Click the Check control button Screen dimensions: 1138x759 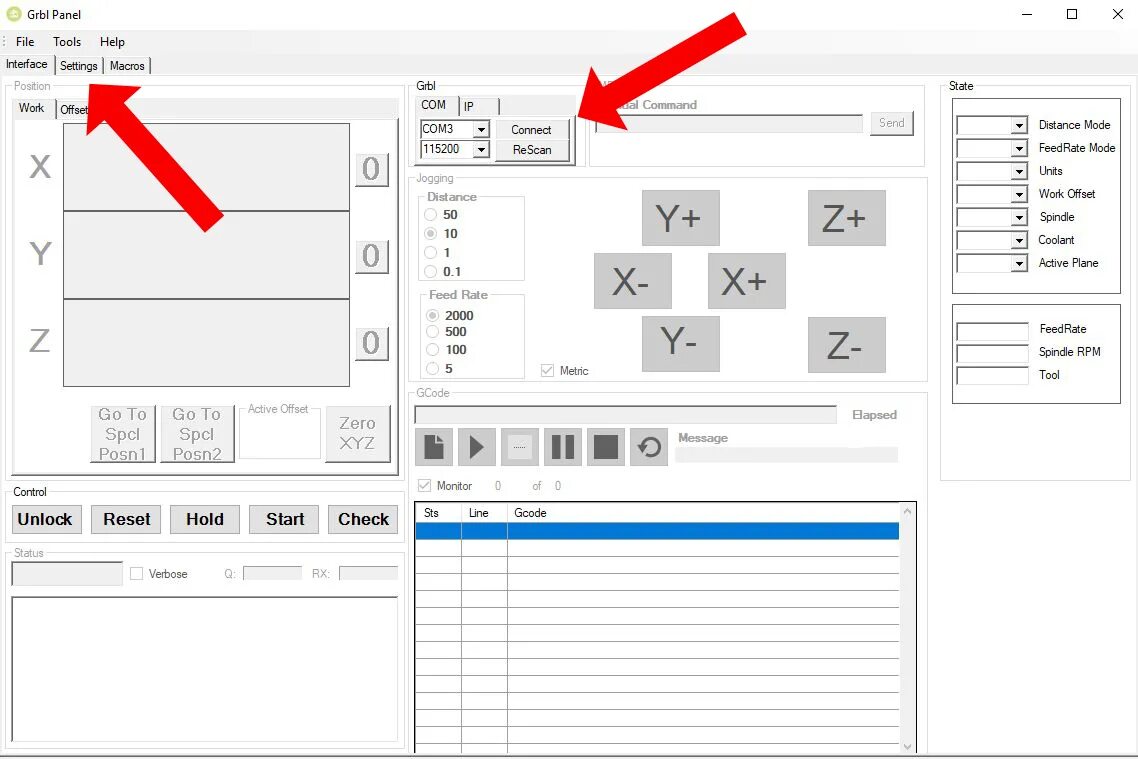(363, 520)
